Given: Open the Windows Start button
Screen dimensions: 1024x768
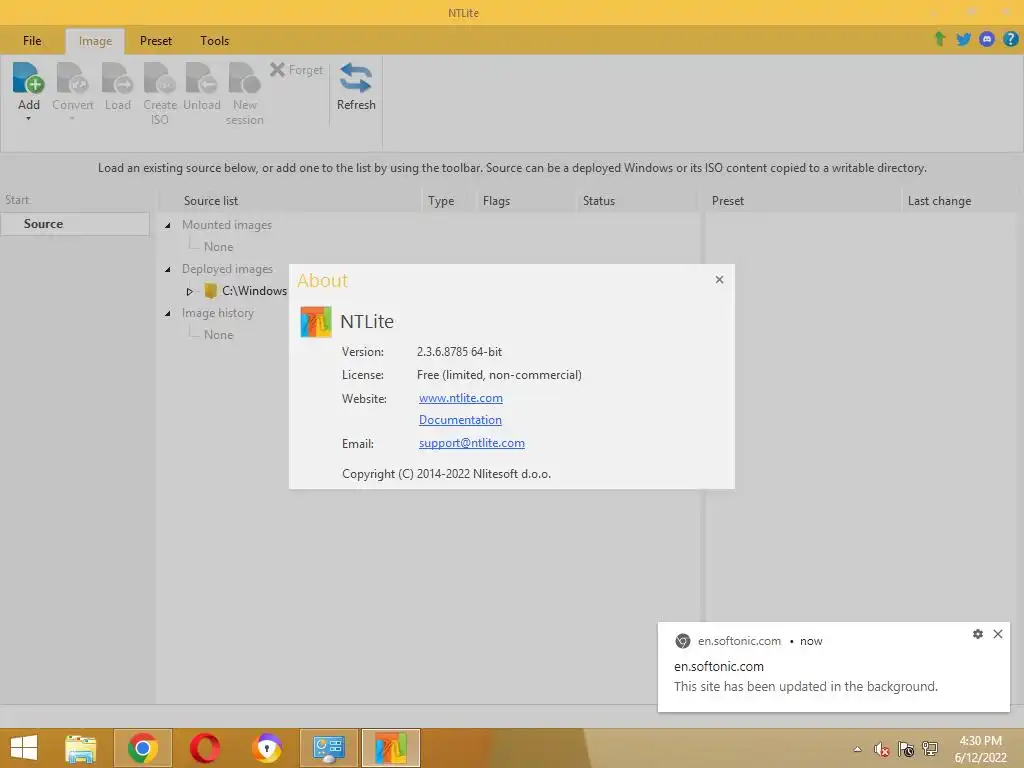Looking at the screenshot, I should tap(24, 748).
